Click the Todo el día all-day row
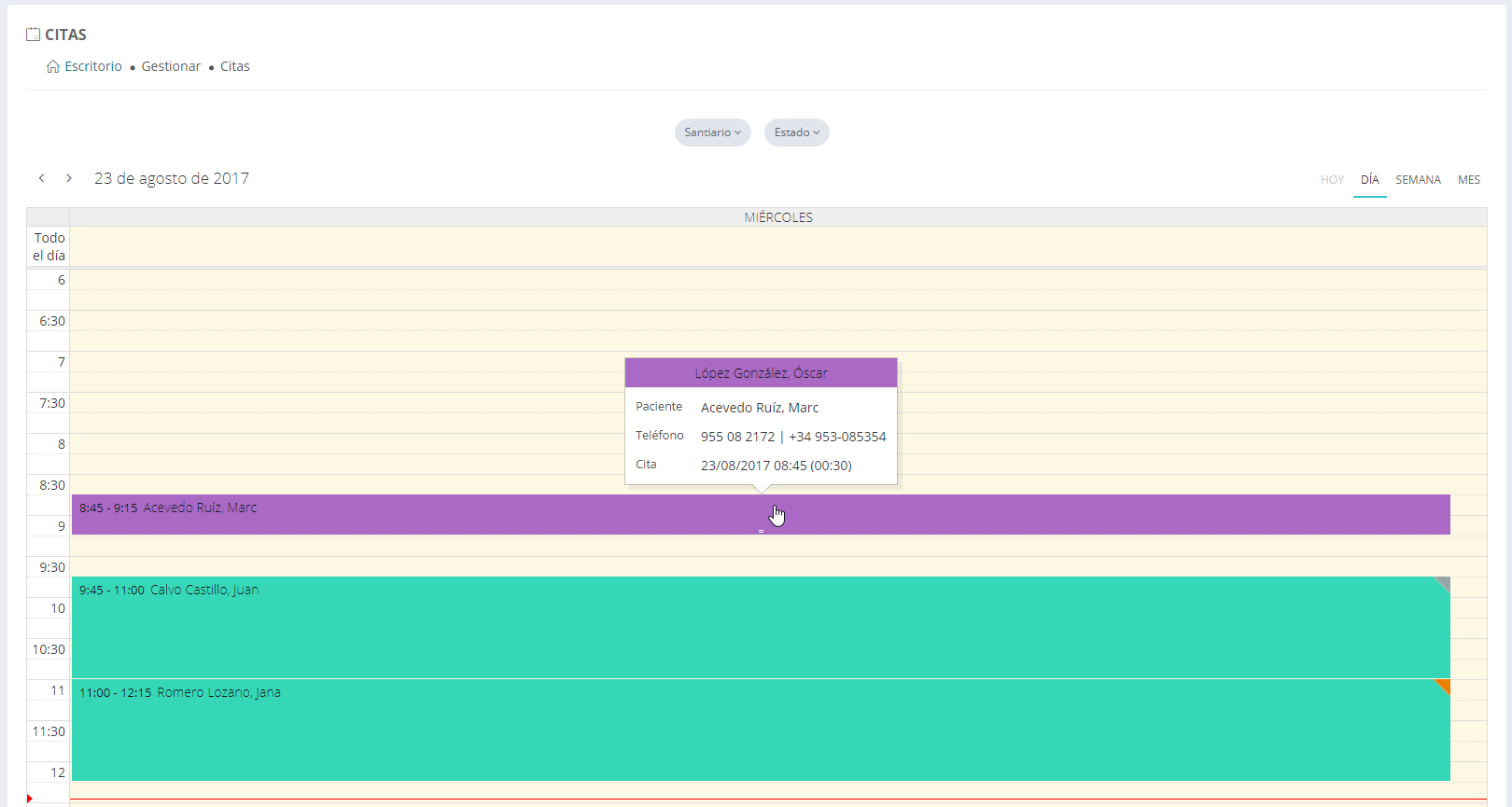The image size is (1512, 807). [x=777, y=247]
